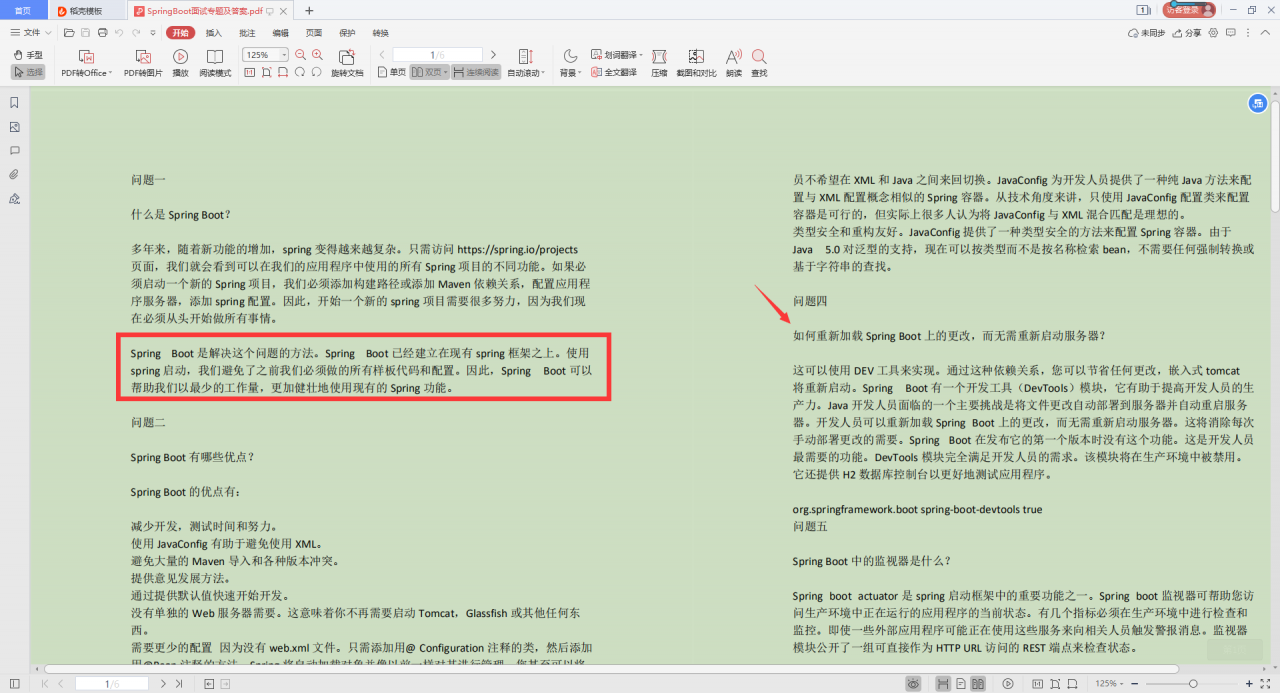This screenshot has width=1280, height=693.
Task: Switch to 单页 single page view
Action: (x=392, y=72)
